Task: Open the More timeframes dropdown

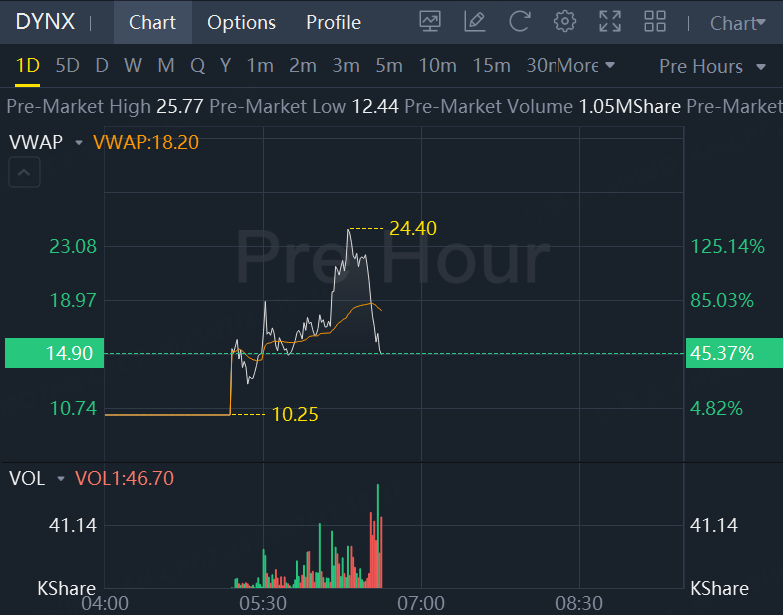Action: [587, 65]
